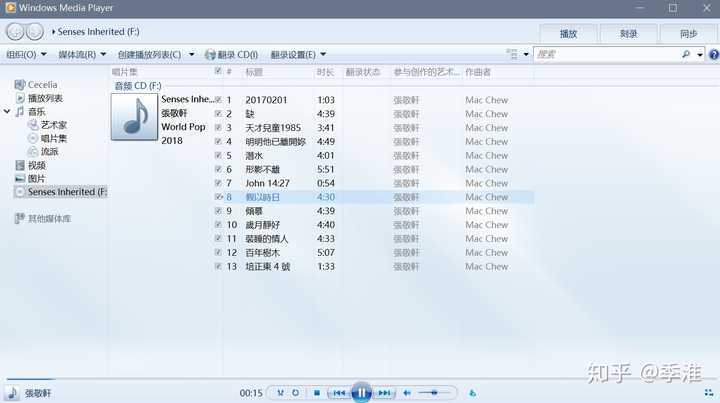The image size is (720, 403).
Task: Switch to the 播放 tab
Action: click(568, 34)
